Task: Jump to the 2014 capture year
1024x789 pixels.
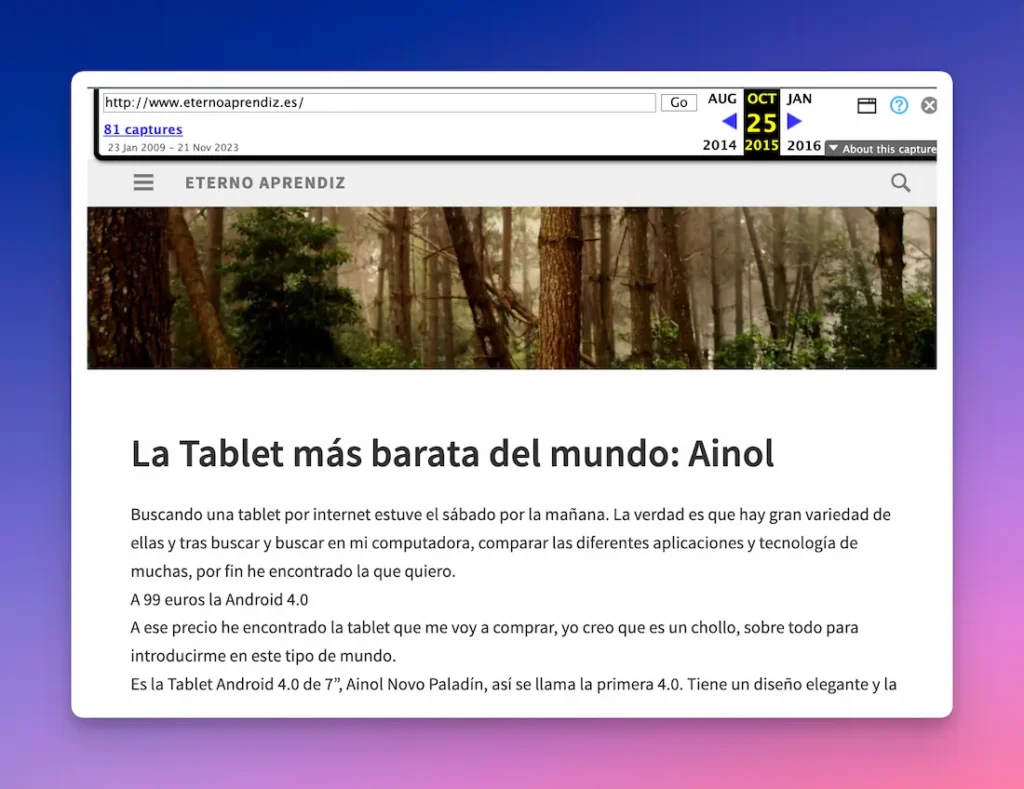Action: pyautogui.click(x=721, y=144)
